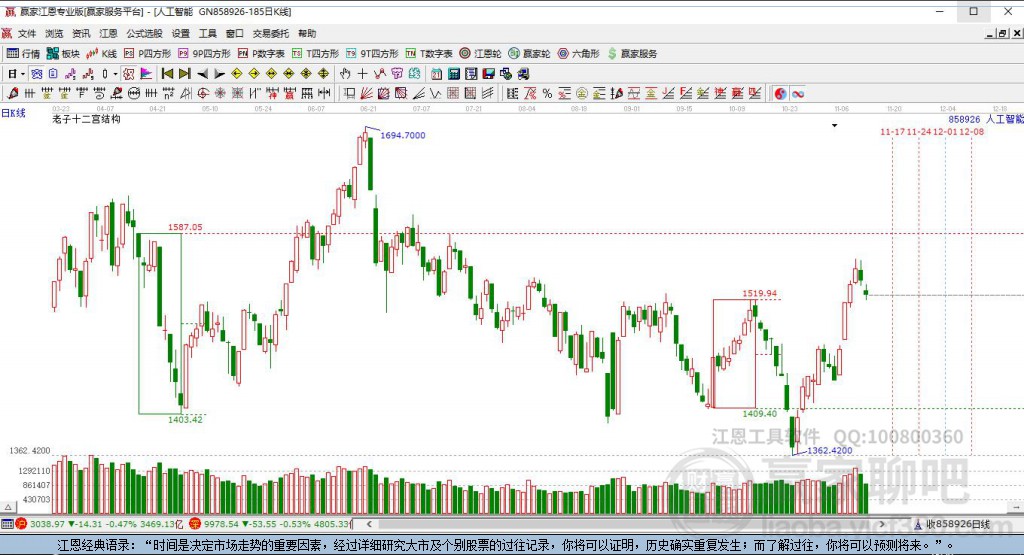Open the black triangle dropdown above the chart
Image resolution: width=1024 pixels, height=555 pixels.
pos(834,125)
